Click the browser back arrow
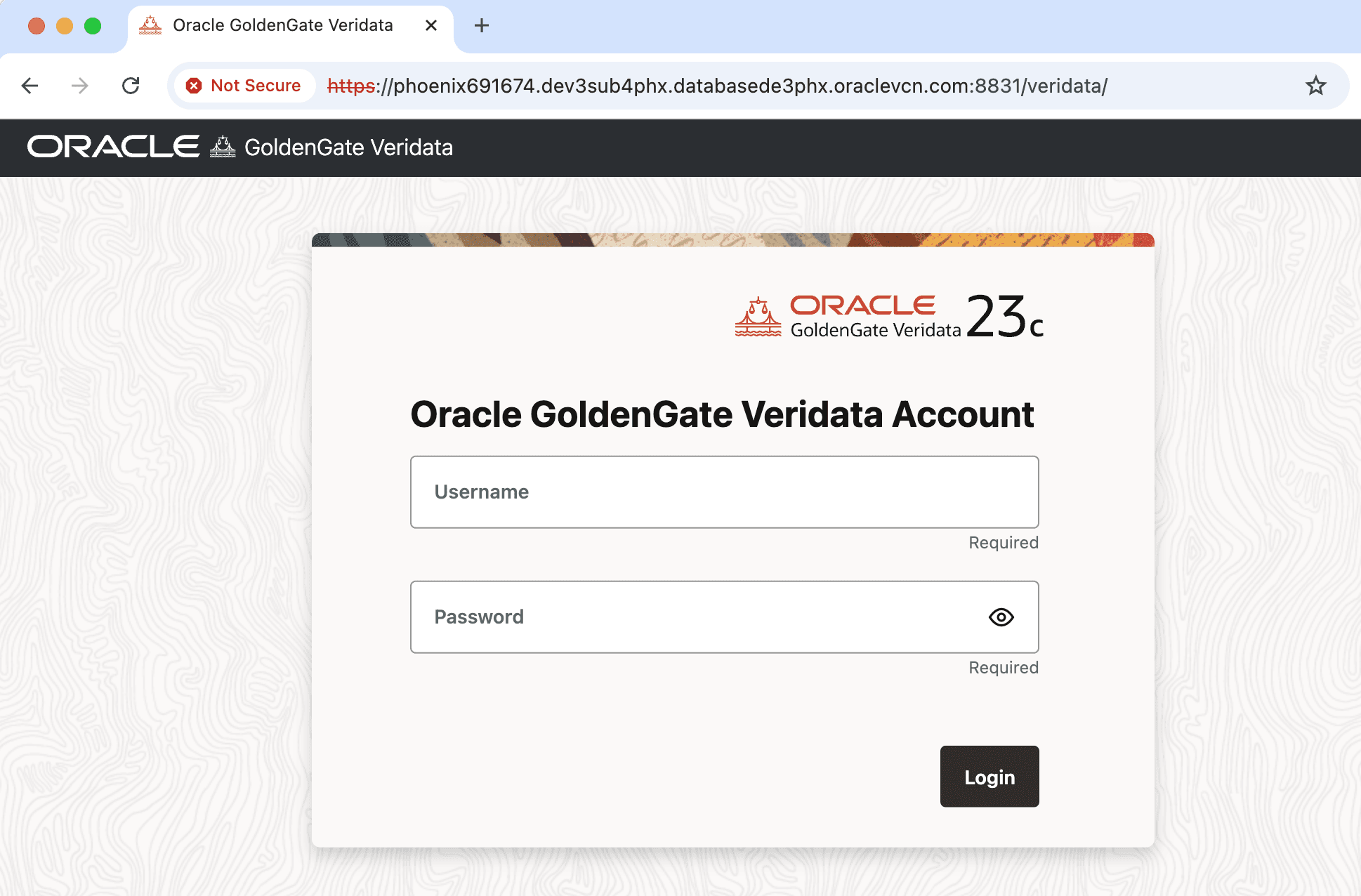 [29, 86]
